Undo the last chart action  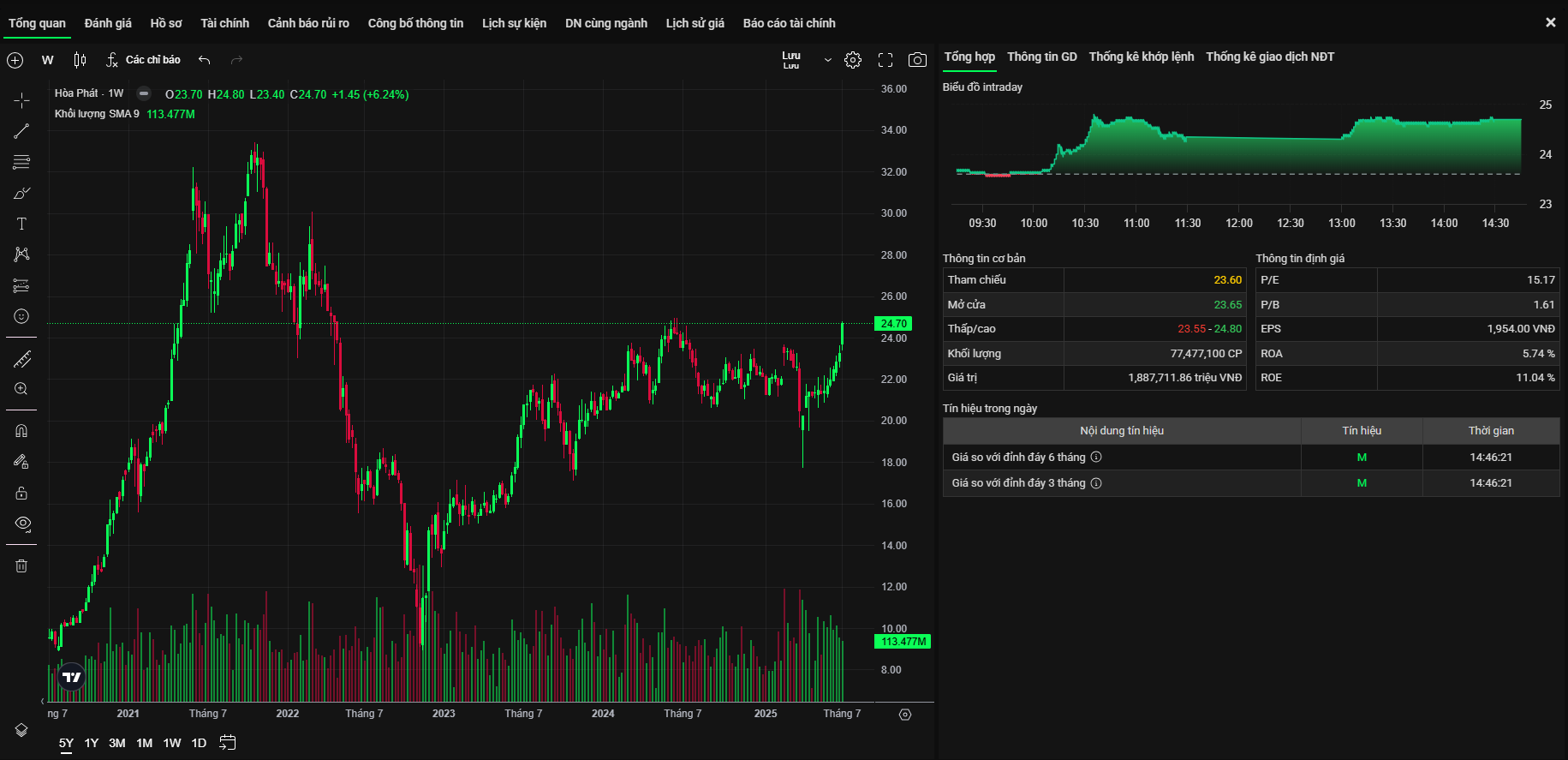(204, 60)
